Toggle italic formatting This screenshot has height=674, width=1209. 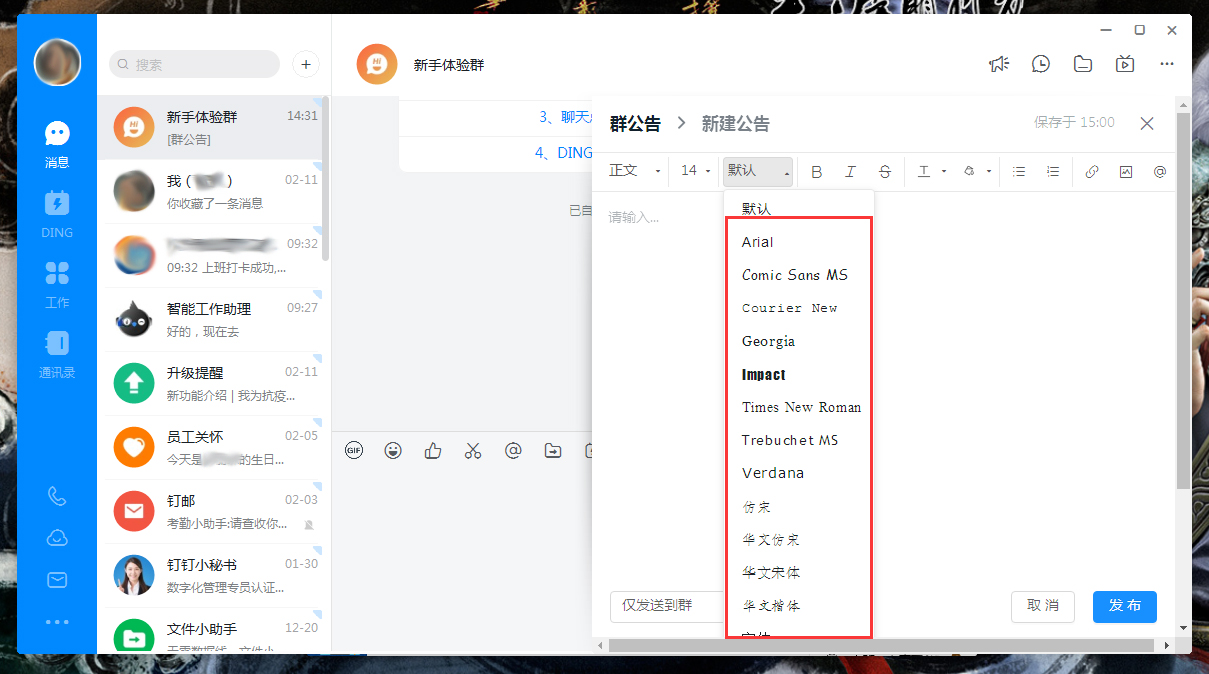850,171
